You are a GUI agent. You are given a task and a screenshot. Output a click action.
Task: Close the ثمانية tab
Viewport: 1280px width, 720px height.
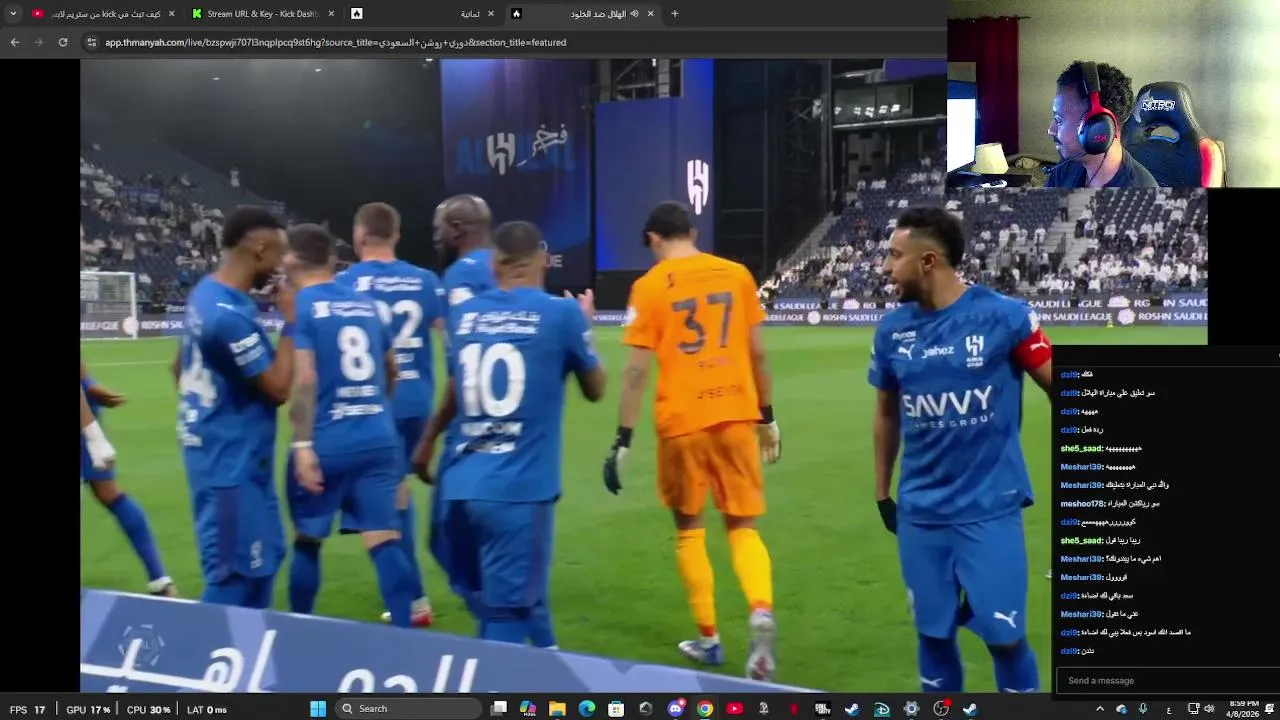tap(491, 14)
